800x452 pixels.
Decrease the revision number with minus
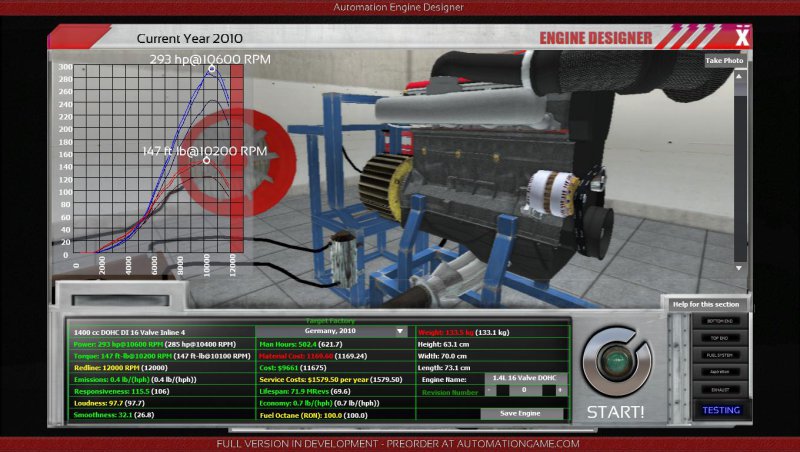pyautogui.click(x=488, y=391)
